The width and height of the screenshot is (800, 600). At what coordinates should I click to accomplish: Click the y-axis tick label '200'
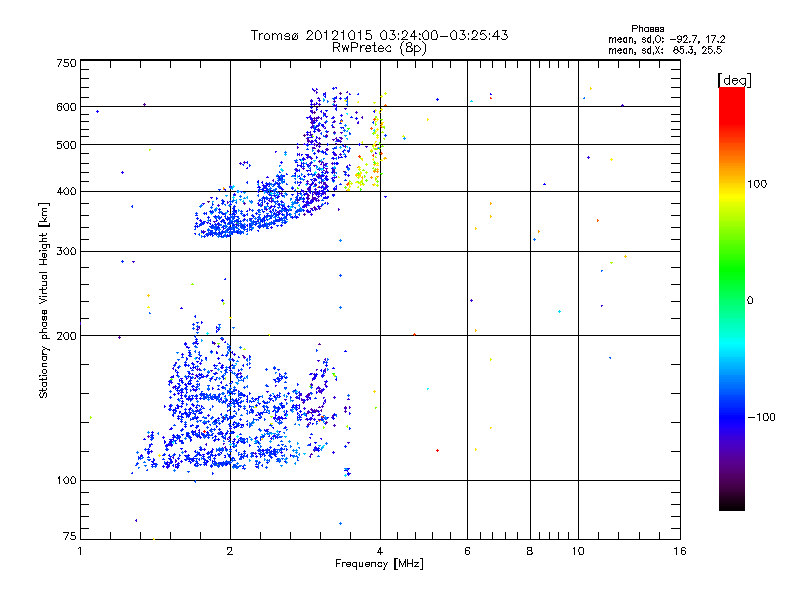66,336
